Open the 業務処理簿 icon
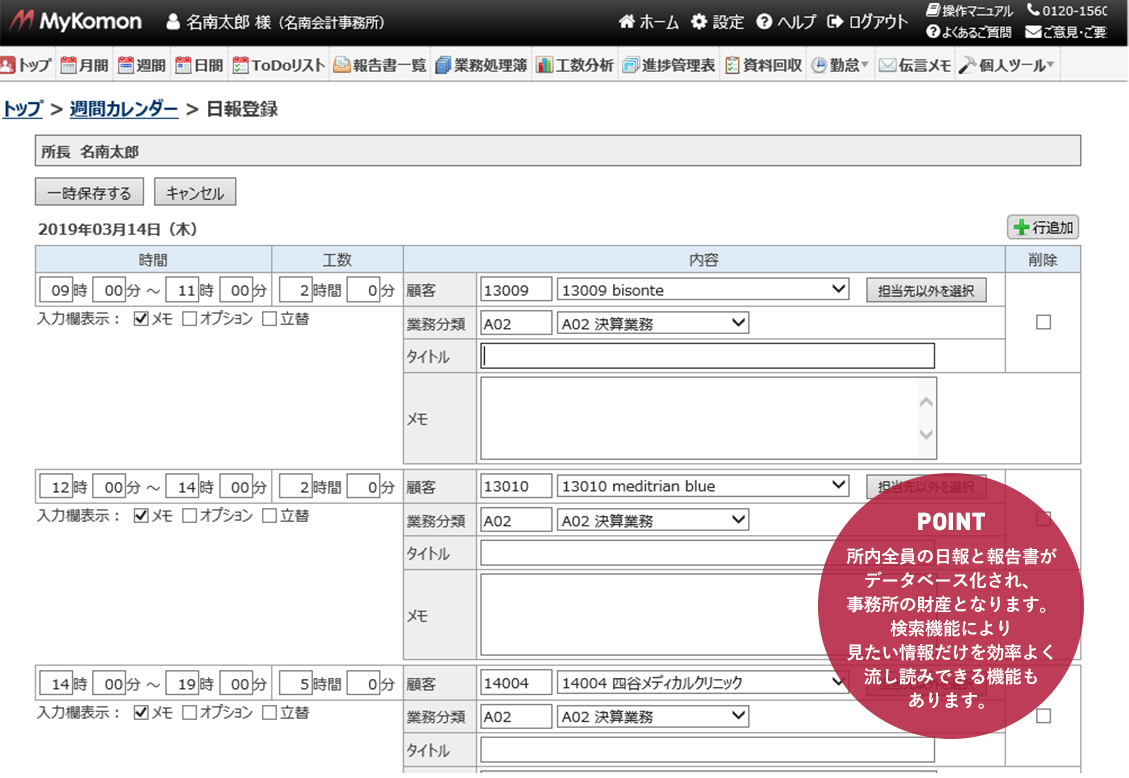 (x=444, y=65)
